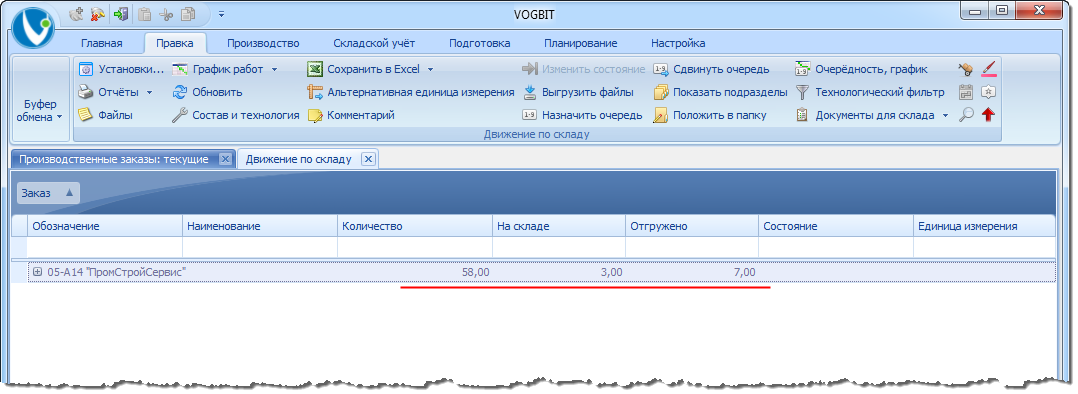The image size is (1078, 394).
Task: Click the Заказ grouping column chip
Action: (48, 193)
